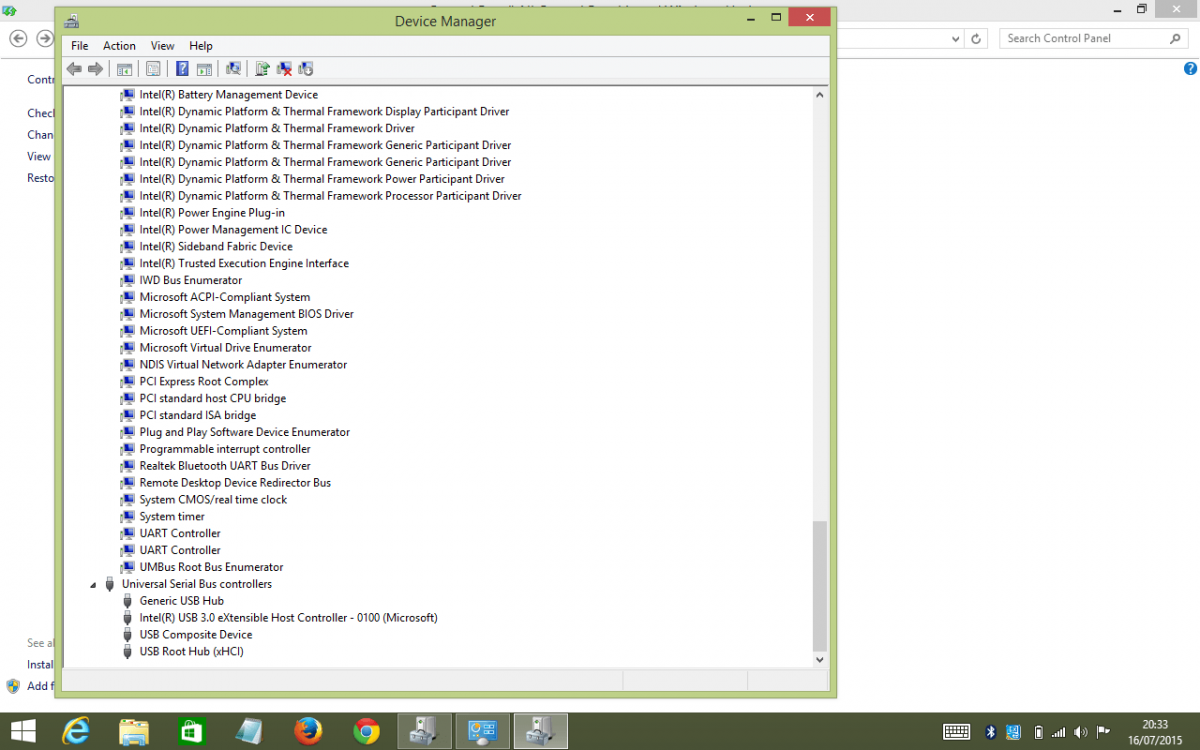Scan for hardware changes via toolbar icon
Screen dimensions: 1200x750
coord(233,69)
